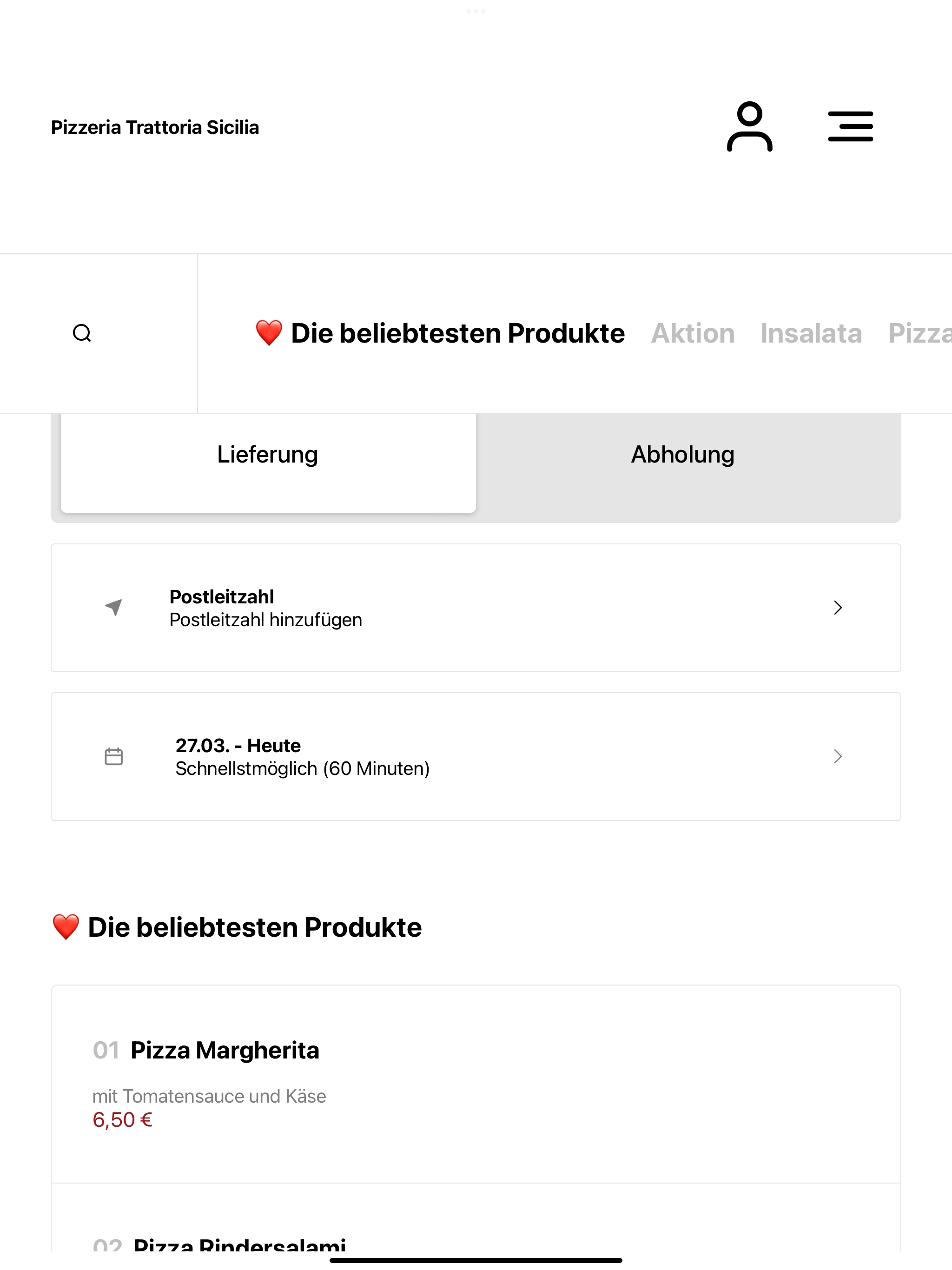Click the heart icon in section heading
Image resolution: width=952 pixels, height=1270 pixels.
(66, 927)
